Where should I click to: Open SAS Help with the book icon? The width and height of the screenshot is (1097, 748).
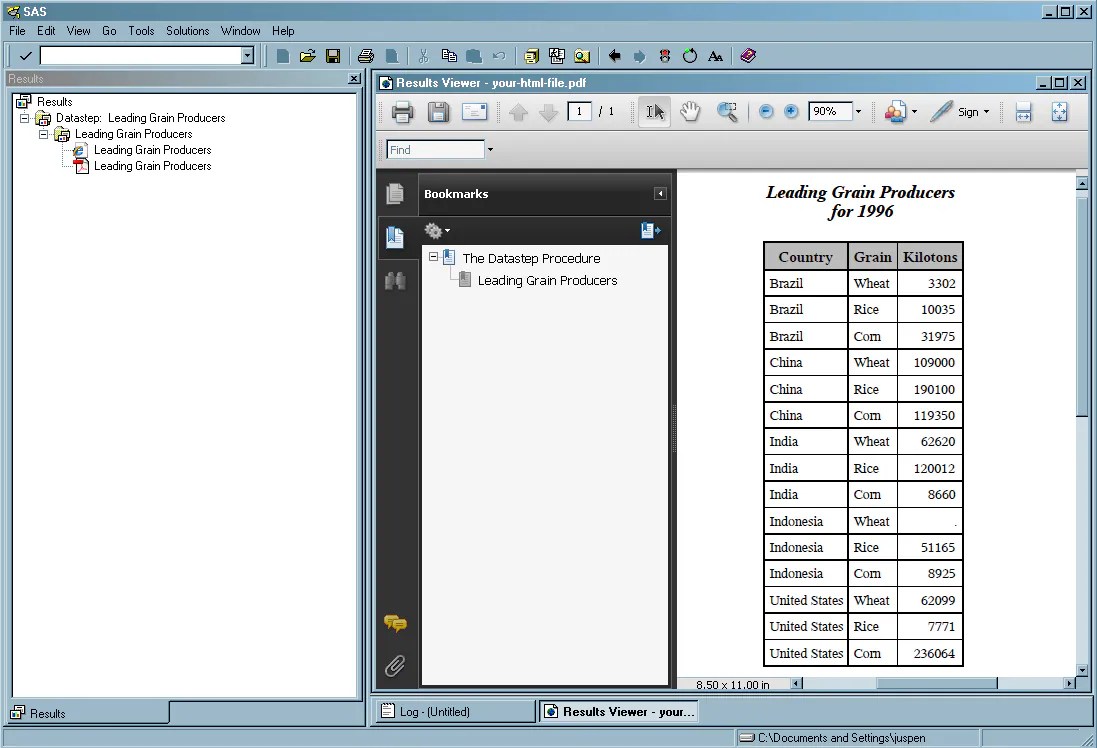(748, 57)
